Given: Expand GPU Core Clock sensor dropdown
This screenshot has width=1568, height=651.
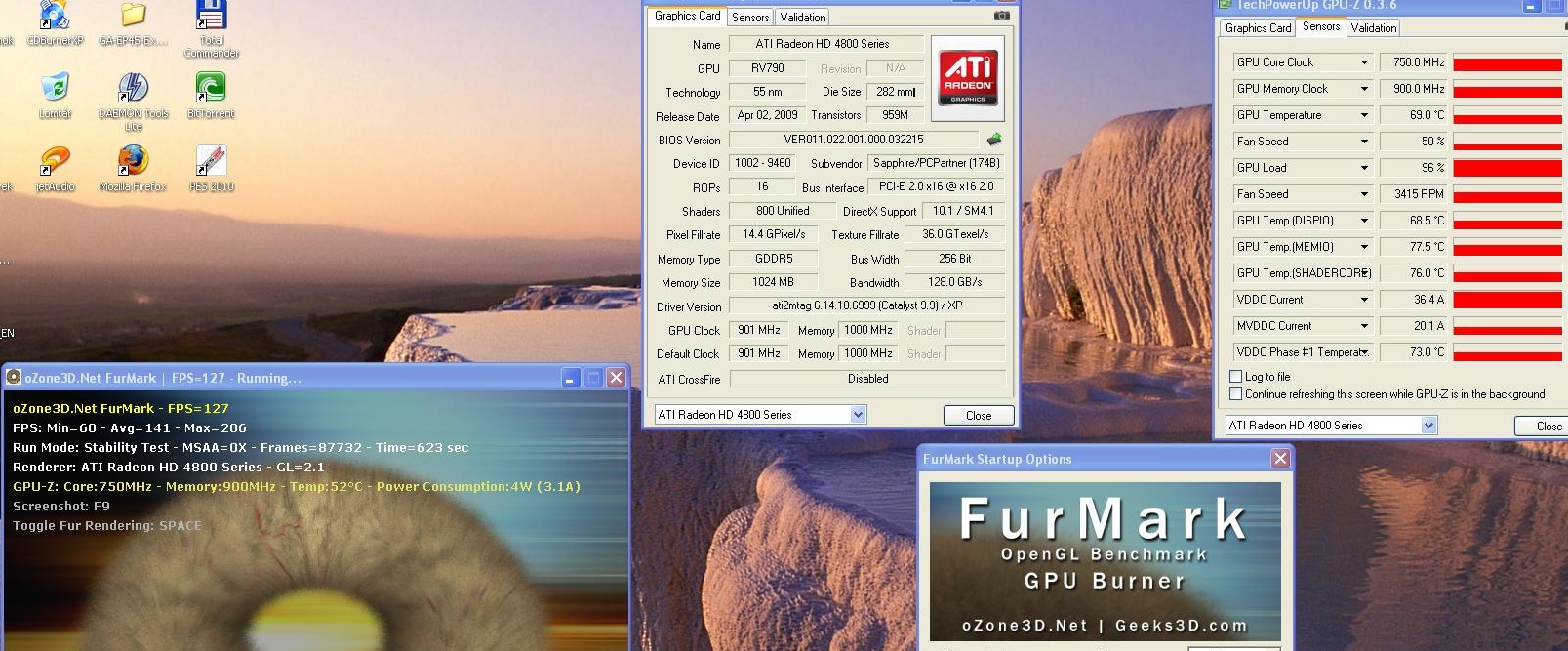Looking at the screenshot, I should (1365, 62).
